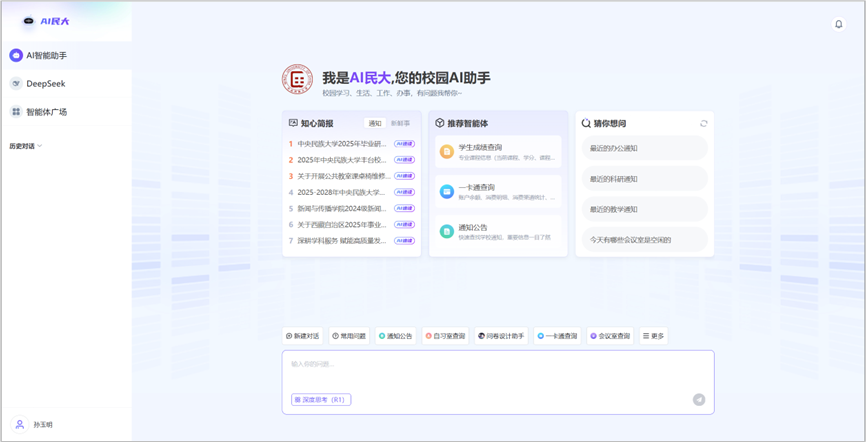Click the 自习室查询 quick bar shortcut
866x442 pixels.
click(445, 336)
